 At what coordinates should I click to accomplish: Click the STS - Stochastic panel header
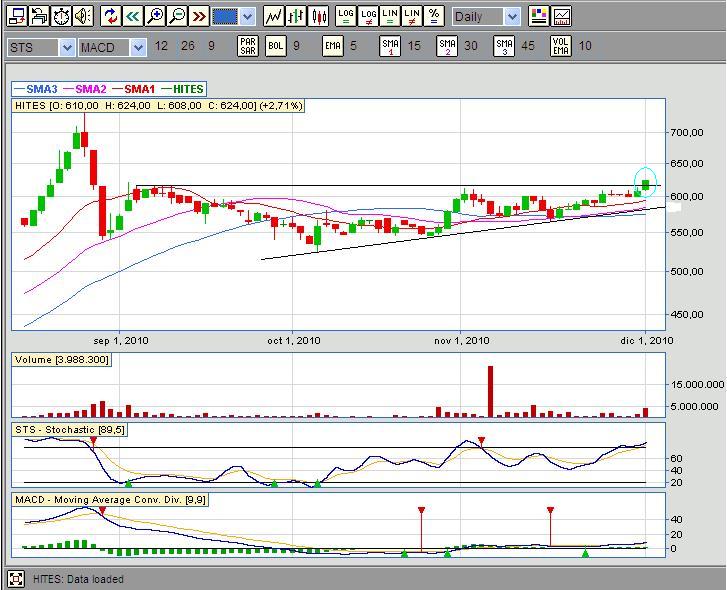(x=70, y=430)
